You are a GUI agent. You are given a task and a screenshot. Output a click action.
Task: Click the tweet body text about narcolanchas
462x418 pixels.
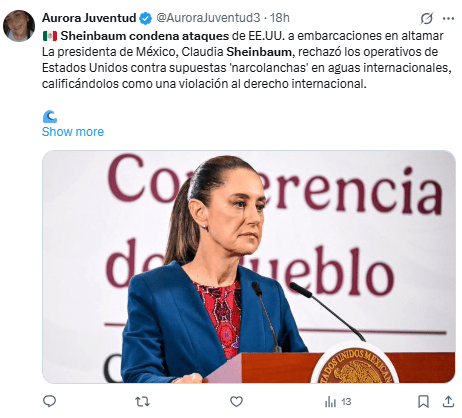(x=247, y=68)
